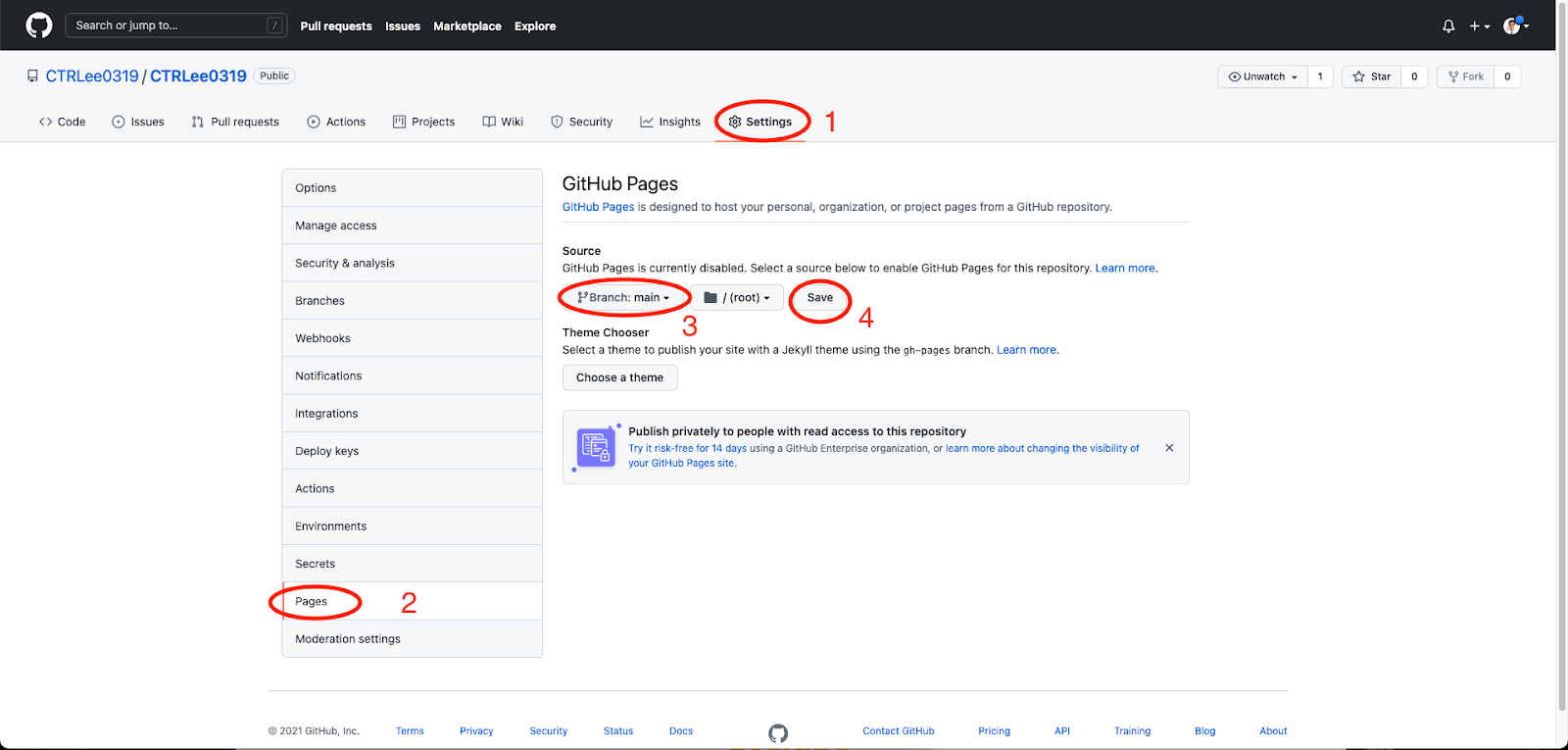
Task: Open the Training footer link
Action: (1132, 730)
